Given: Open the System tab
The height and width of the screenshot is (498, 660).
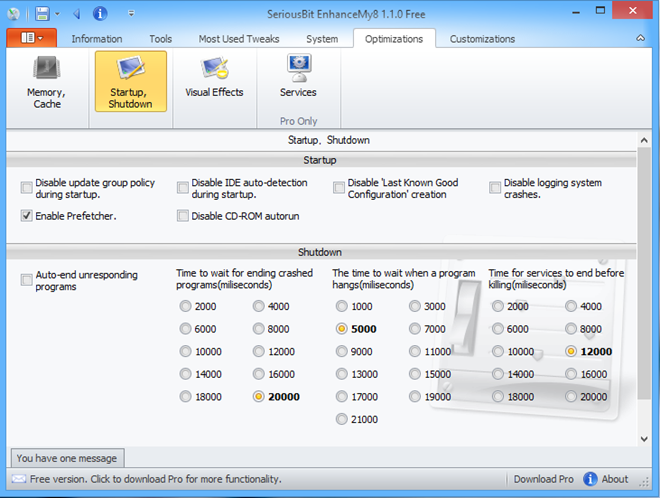Looking at the screenshot, I should coord(322,39).
